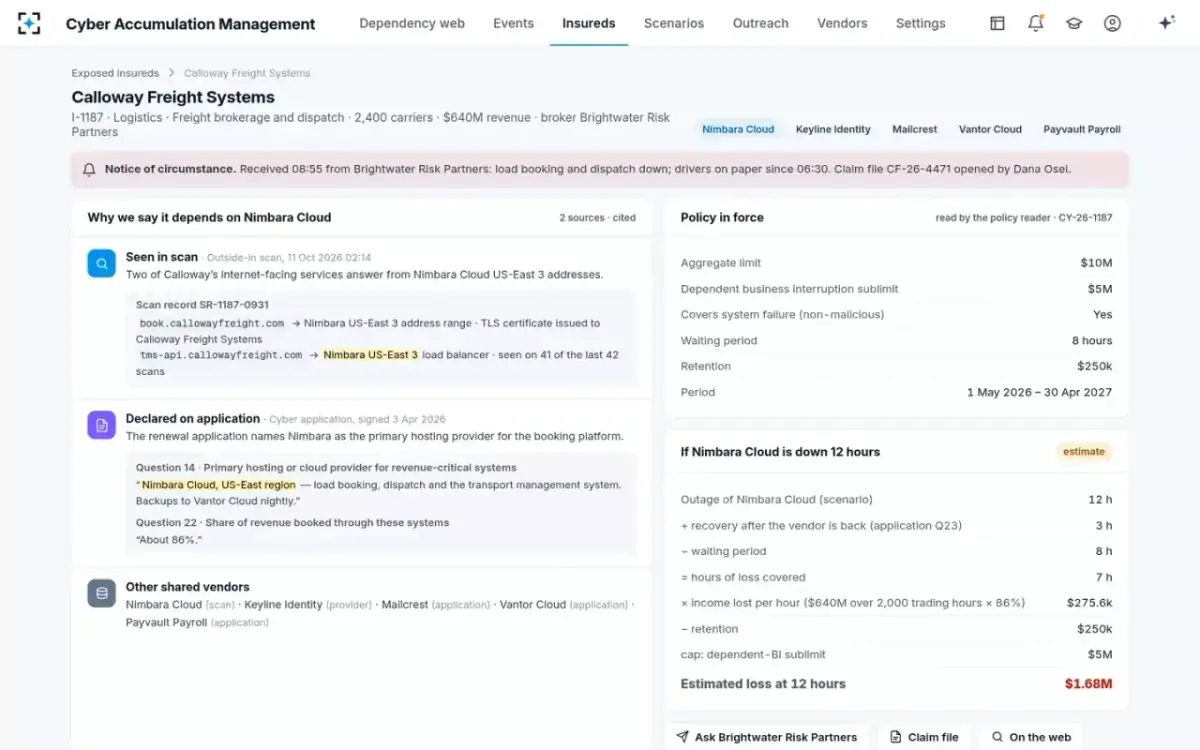Select the Payvault Payroll vendor chip

point(1082,129)
